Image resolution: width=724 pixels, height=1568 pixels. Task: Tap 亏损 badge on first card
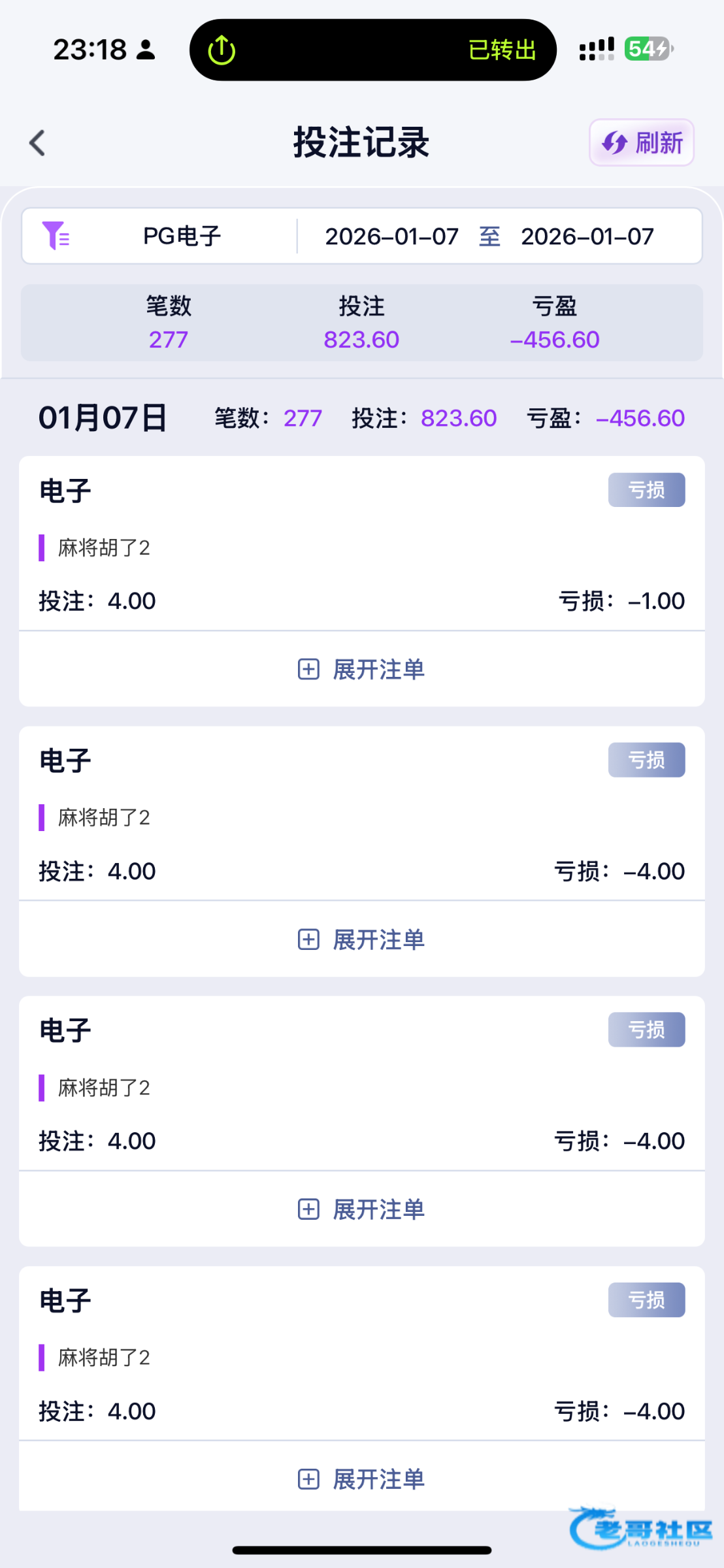646,490
